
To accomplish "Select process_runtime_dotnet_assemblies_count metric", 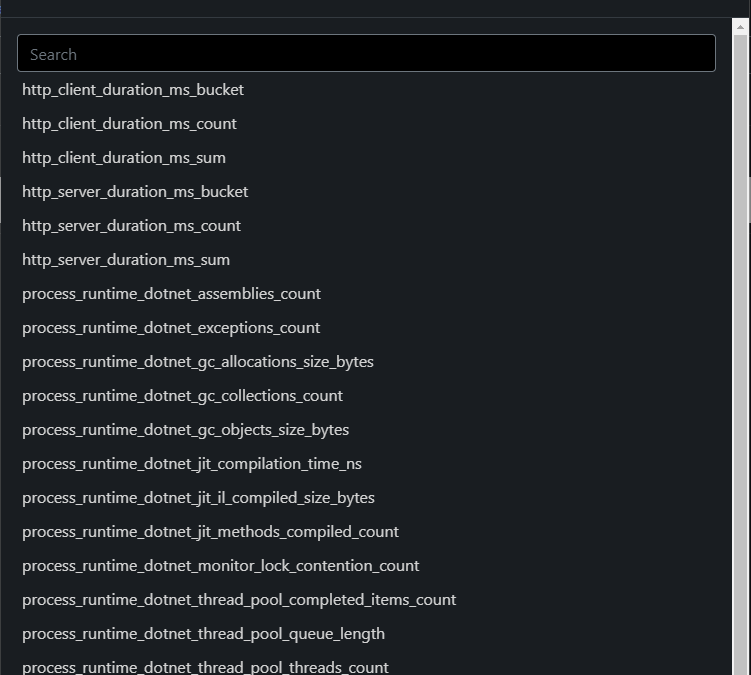I will pos(171,294).
